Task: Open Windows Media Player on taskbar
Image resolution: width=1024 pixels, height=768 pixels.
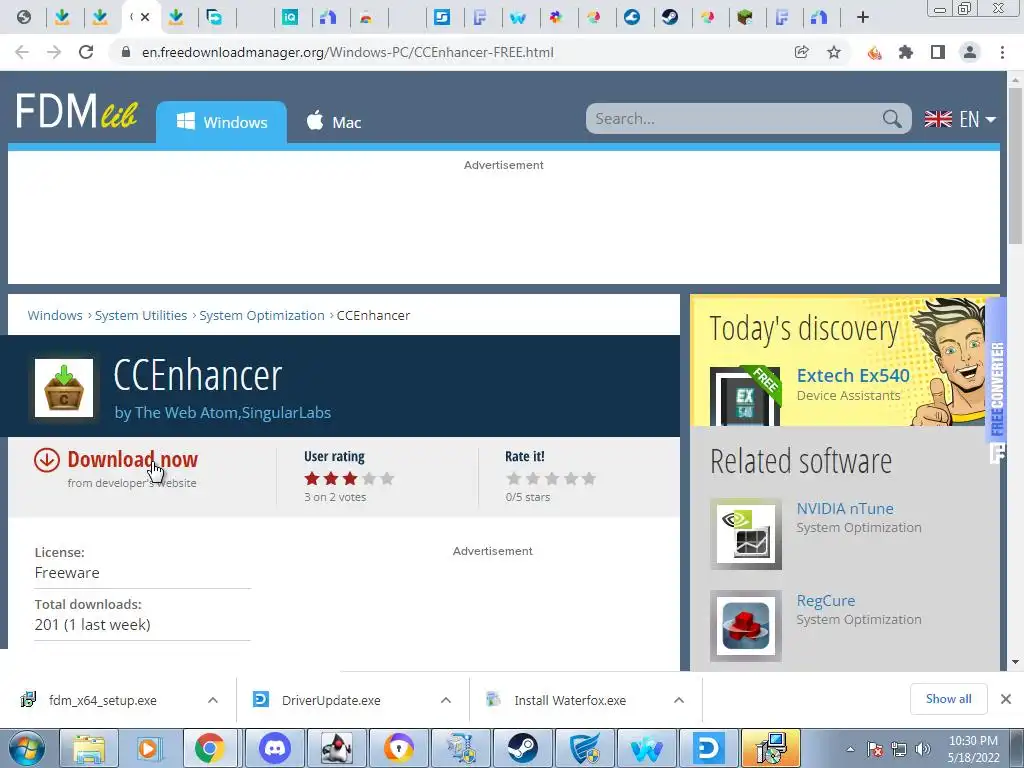Action: point(150,748)
